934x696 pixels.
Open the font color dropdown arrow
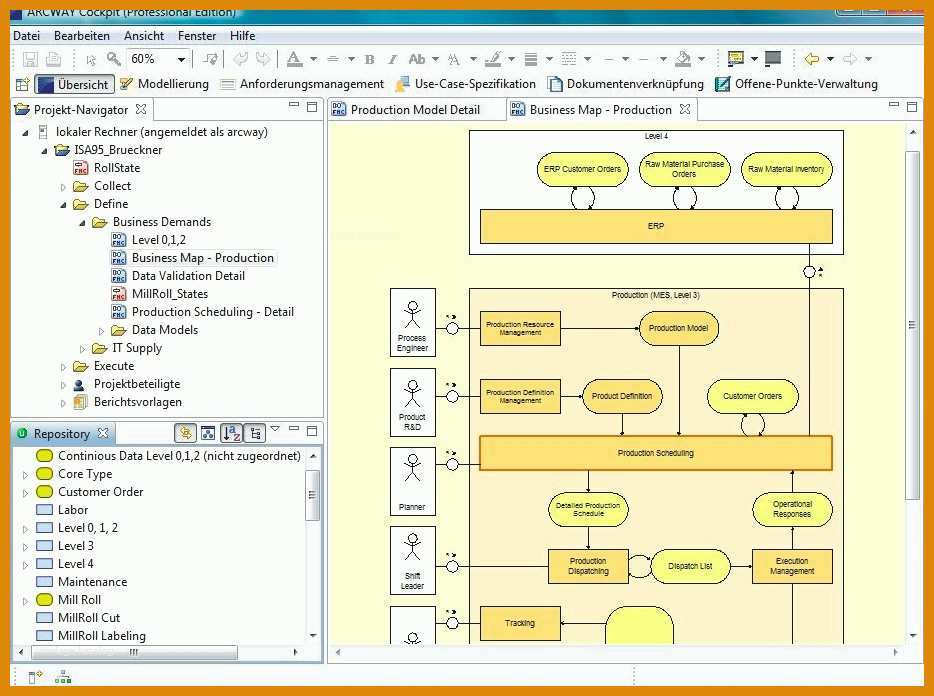(x=313, y=59)
